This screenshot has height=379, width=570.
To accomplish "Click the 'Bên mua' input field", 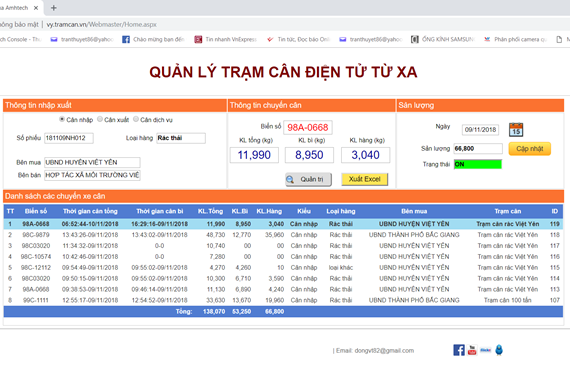I will pyautogui.click(x=92, y=162).
